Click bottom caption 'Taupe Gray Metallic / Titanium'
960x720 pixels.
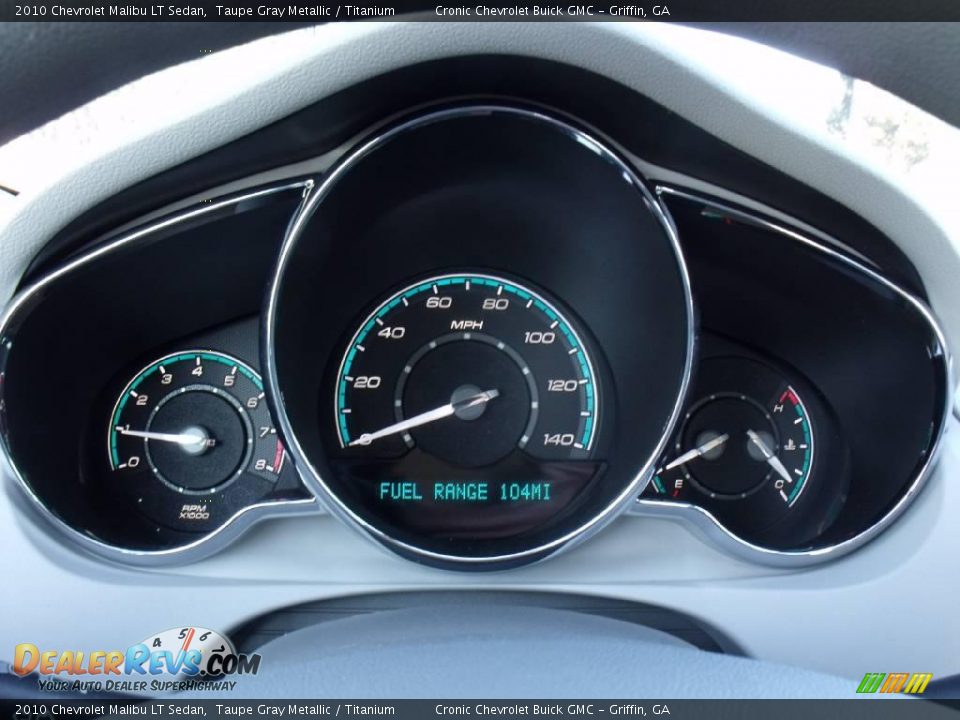tap(305, 710)
